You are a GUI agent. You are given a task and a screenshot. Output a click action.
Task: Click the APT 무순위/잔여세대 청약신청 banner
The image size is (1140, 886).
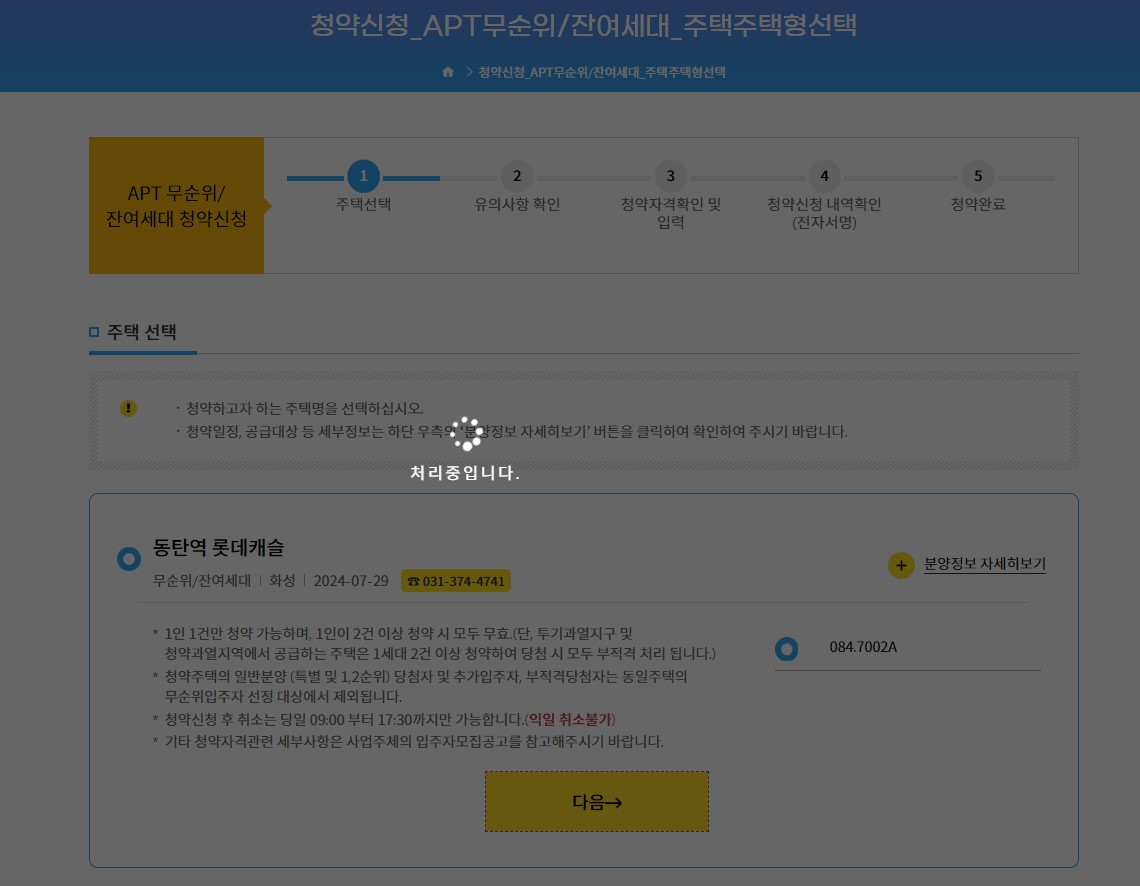click(177, 206)
